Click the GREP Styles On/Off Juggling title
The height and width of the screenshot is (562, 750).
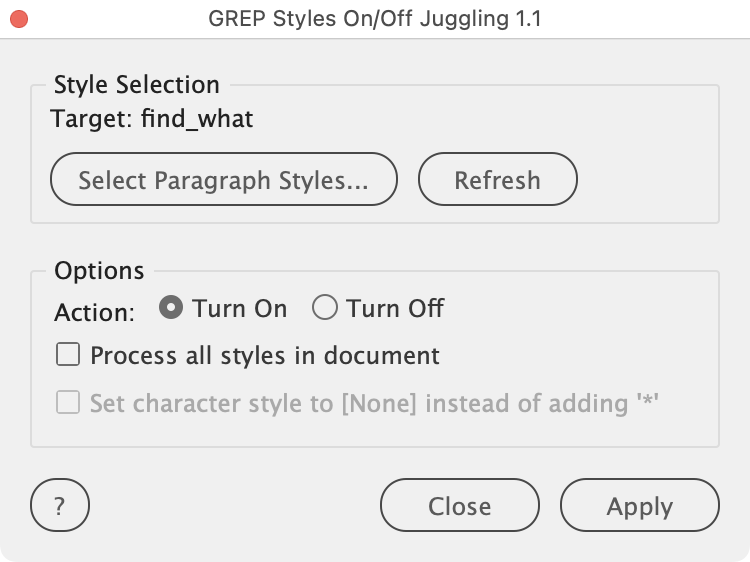pyautogui.click(x=375, y=19)
